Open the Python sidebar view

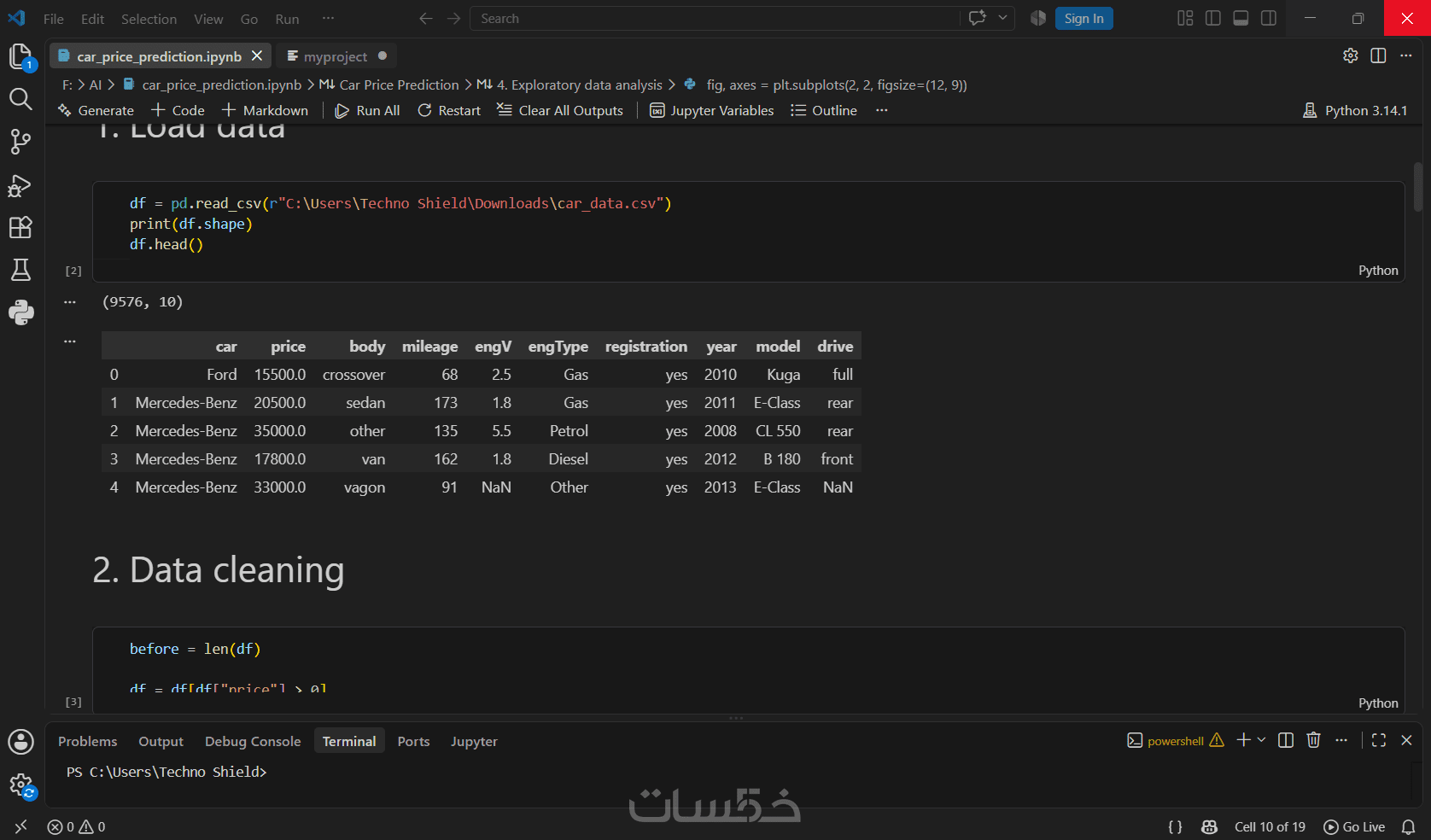pos(20,312)
